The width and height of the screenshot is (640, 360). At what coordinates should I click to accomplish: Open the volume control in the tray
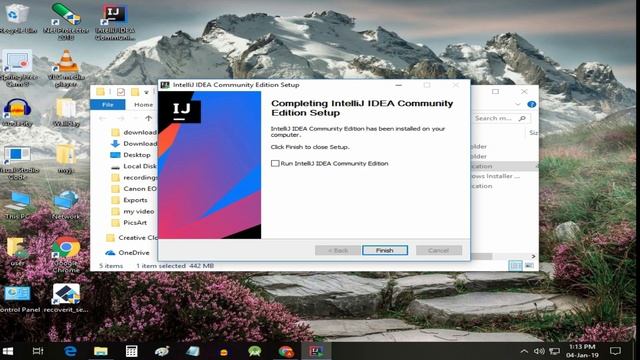[x=539, y=351]
